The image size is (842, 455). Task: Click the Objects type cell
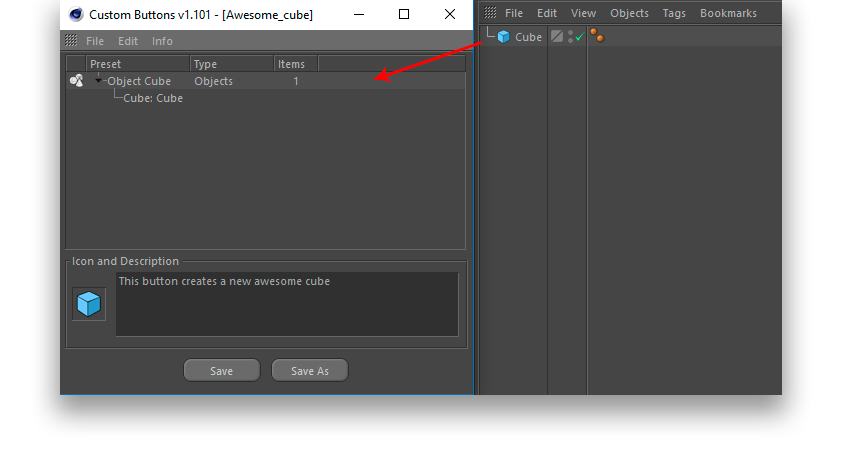point(214,81)
